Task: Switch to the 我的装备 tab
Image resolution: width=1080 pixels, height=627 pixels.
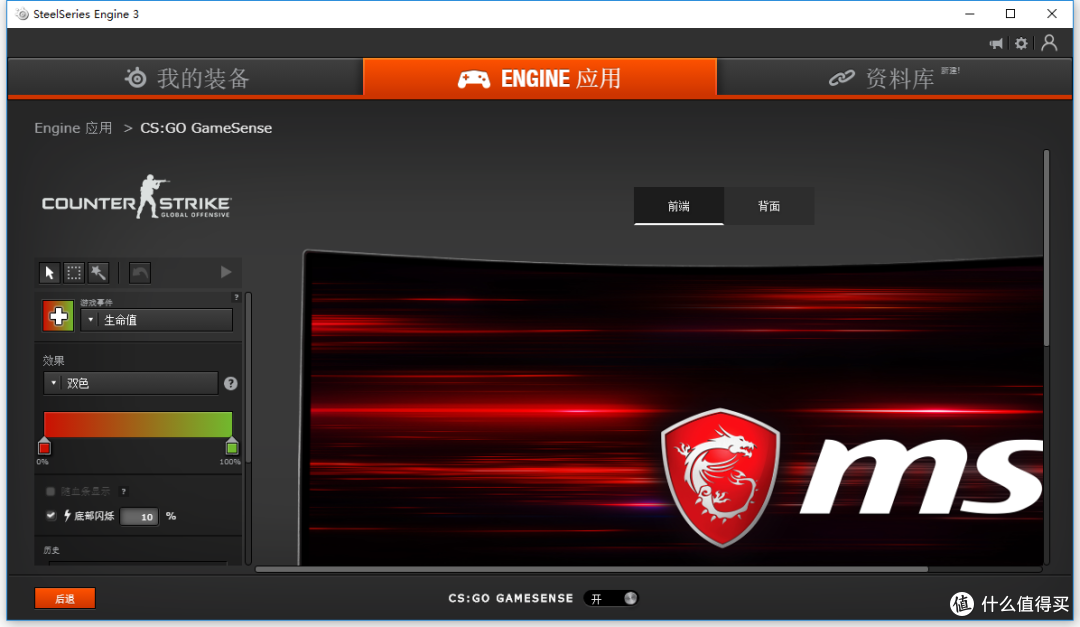Action: click(x=186, y=78)
